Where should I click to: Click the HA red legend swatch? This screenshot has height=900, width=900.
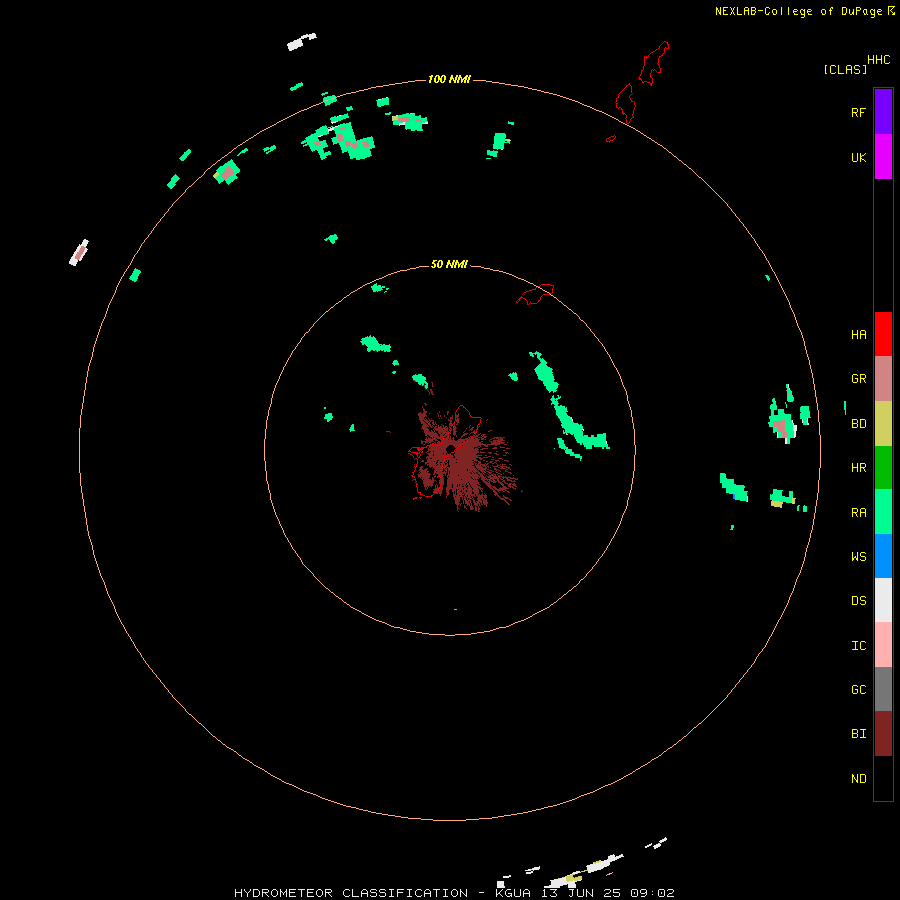883,334
